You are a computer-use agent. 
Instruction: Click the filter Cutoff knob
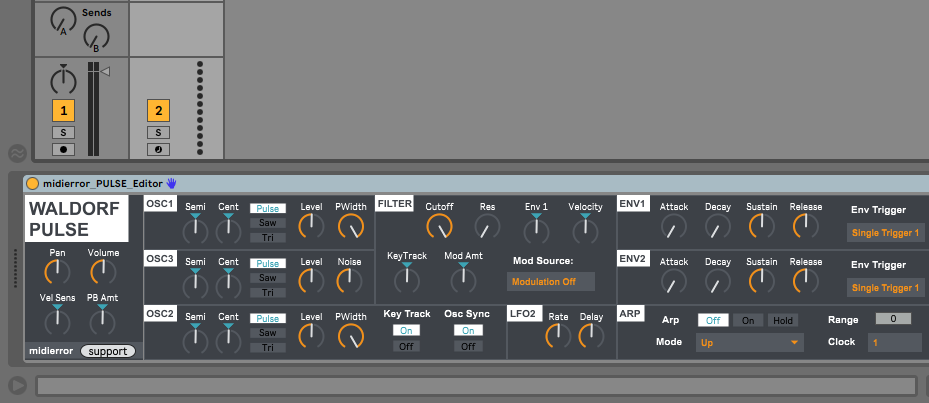(x=440, y=226)
